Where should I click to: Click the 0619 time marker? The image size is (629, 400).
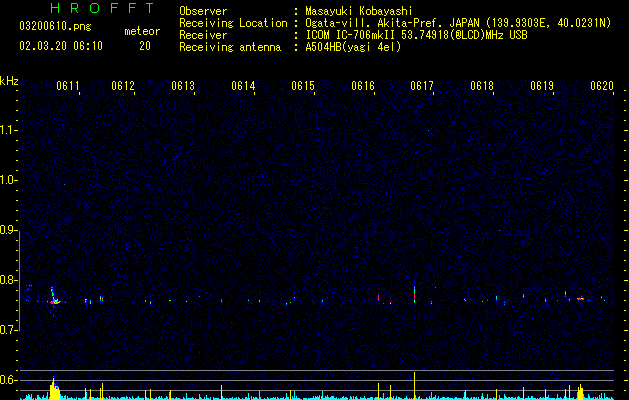[542, 85]
